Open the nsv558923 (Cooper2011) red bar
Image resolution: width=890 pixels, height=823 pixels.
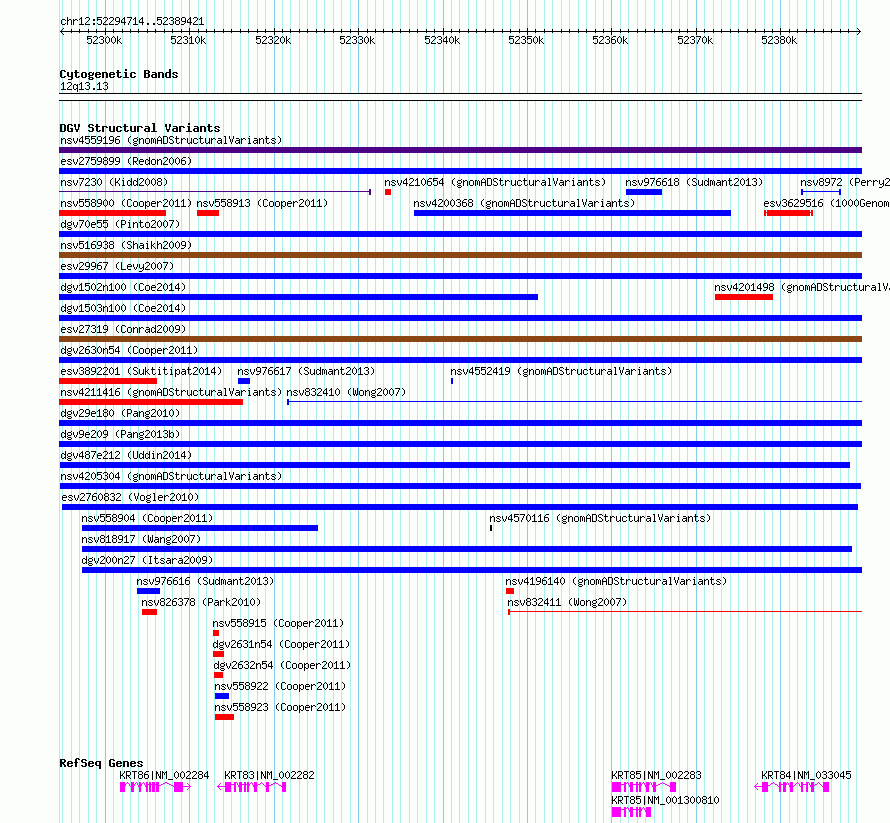point(224,717)
